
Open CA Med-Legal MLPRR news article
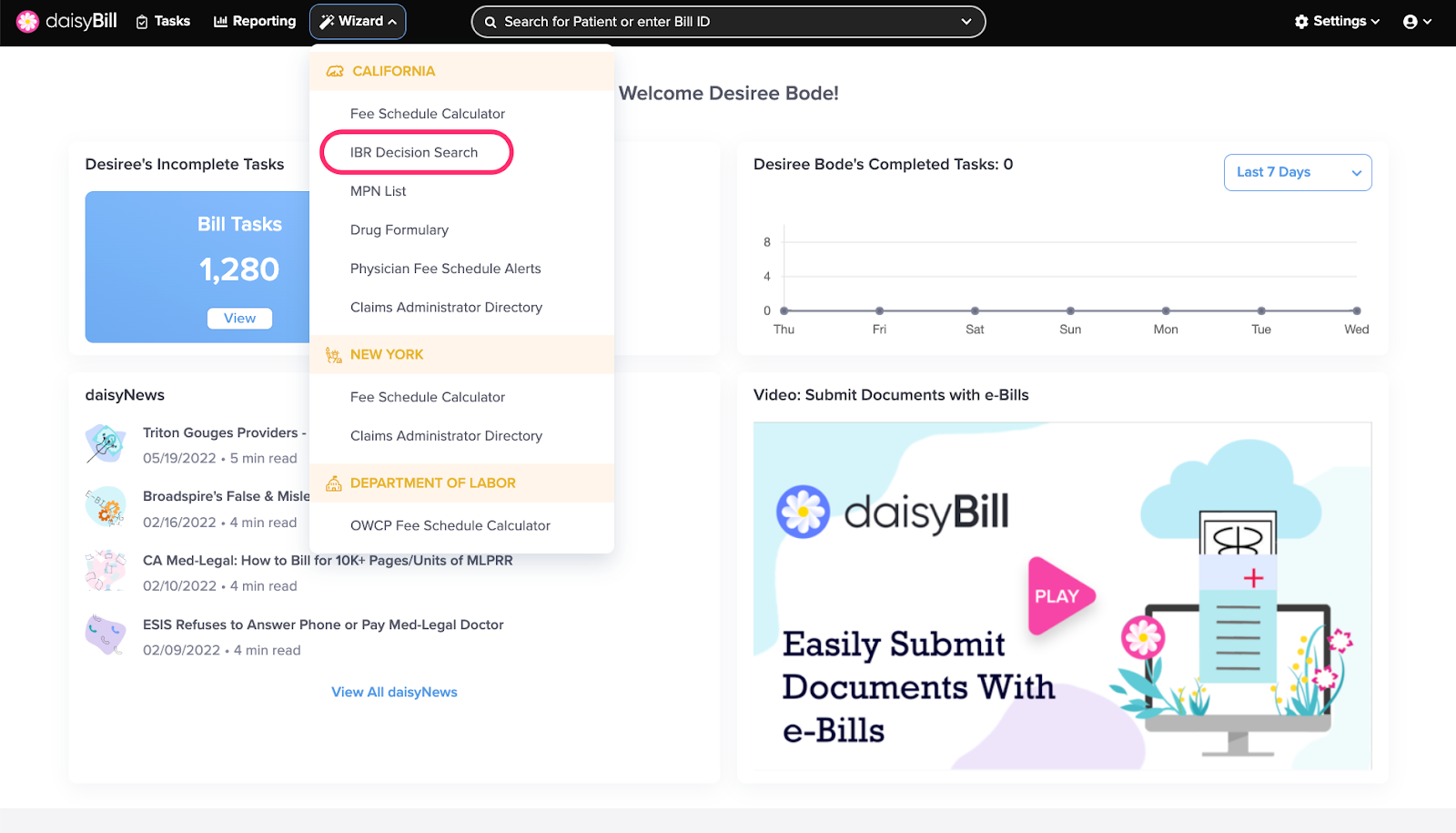pos(328,561)
